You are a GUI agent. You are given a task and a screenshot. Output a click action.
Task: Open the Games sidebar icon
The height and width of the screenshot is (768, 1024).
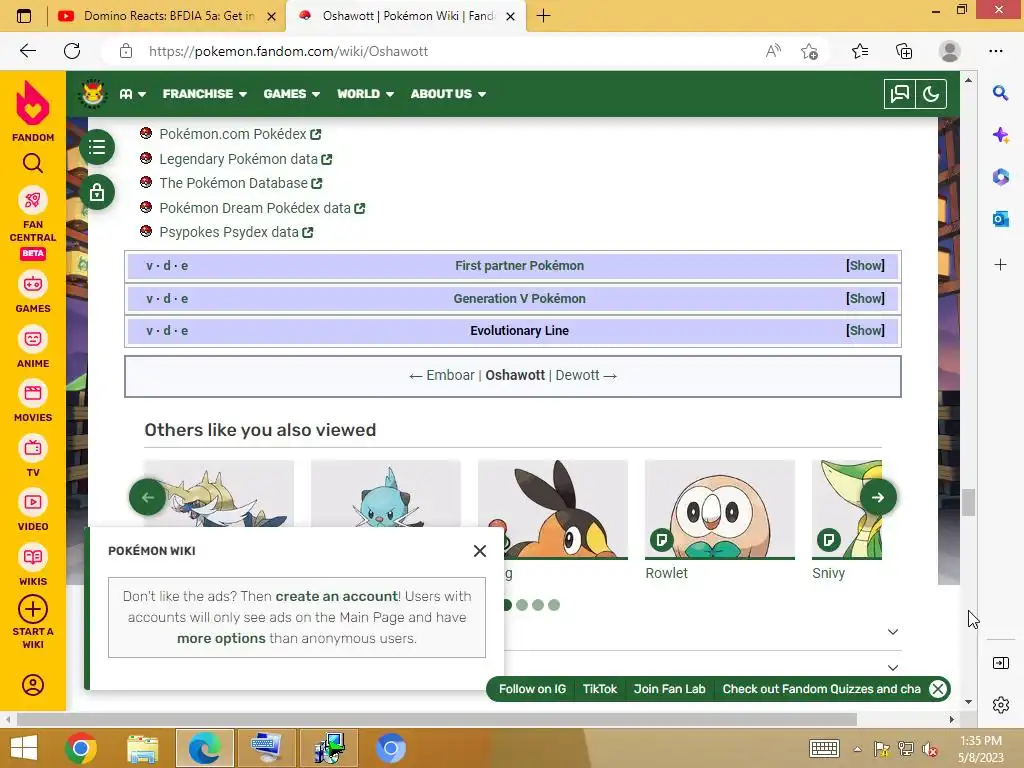click(x=33, y=285)
